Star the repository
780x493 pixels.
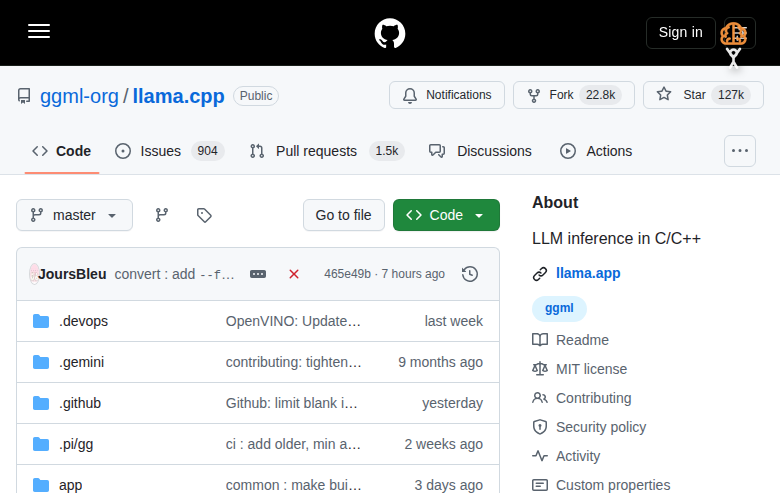click(x=703, y=95)
